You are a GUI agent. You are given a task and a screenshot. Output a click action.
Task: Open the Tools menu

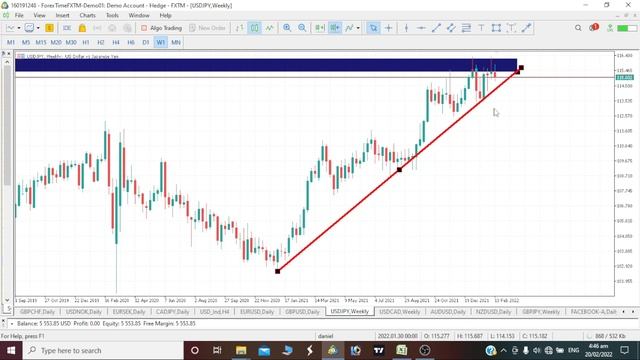tap(112, 15)
